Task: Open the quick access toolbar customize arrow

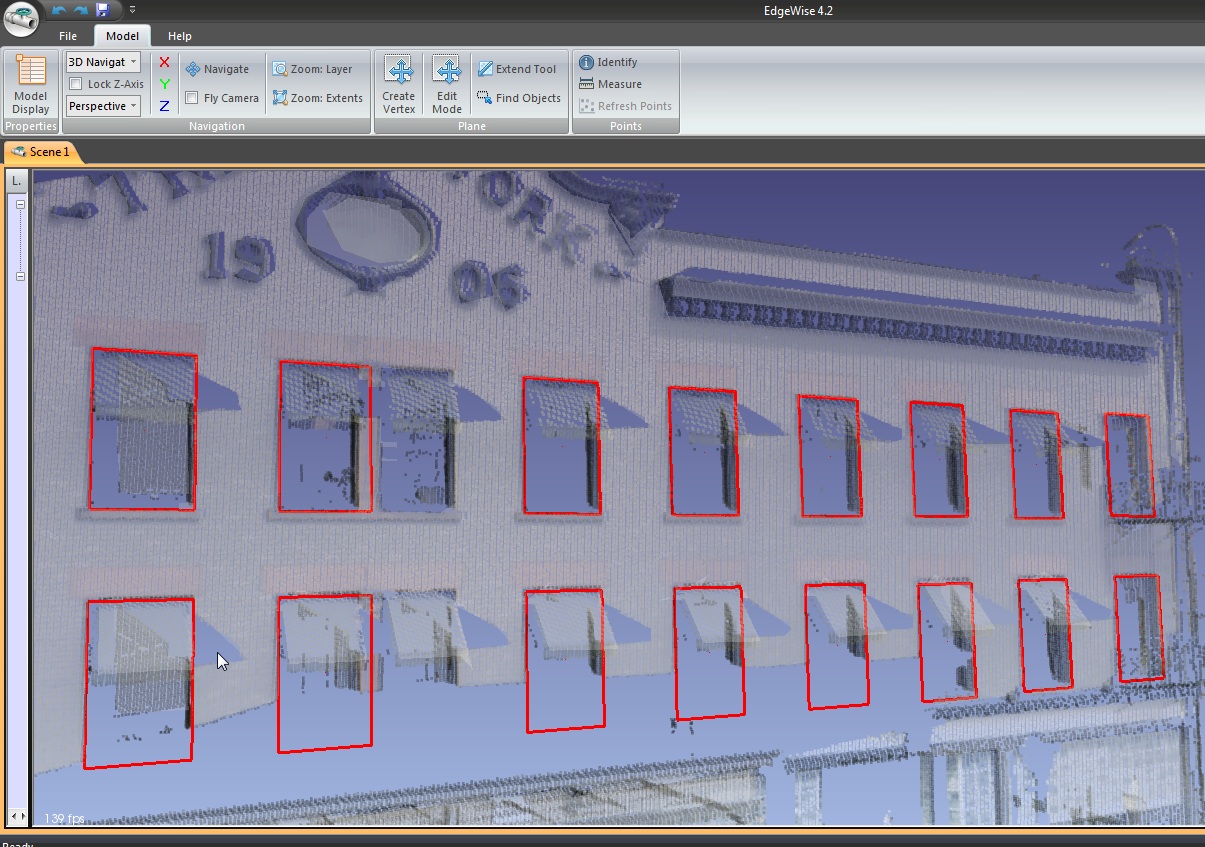Action: (131, 7)
